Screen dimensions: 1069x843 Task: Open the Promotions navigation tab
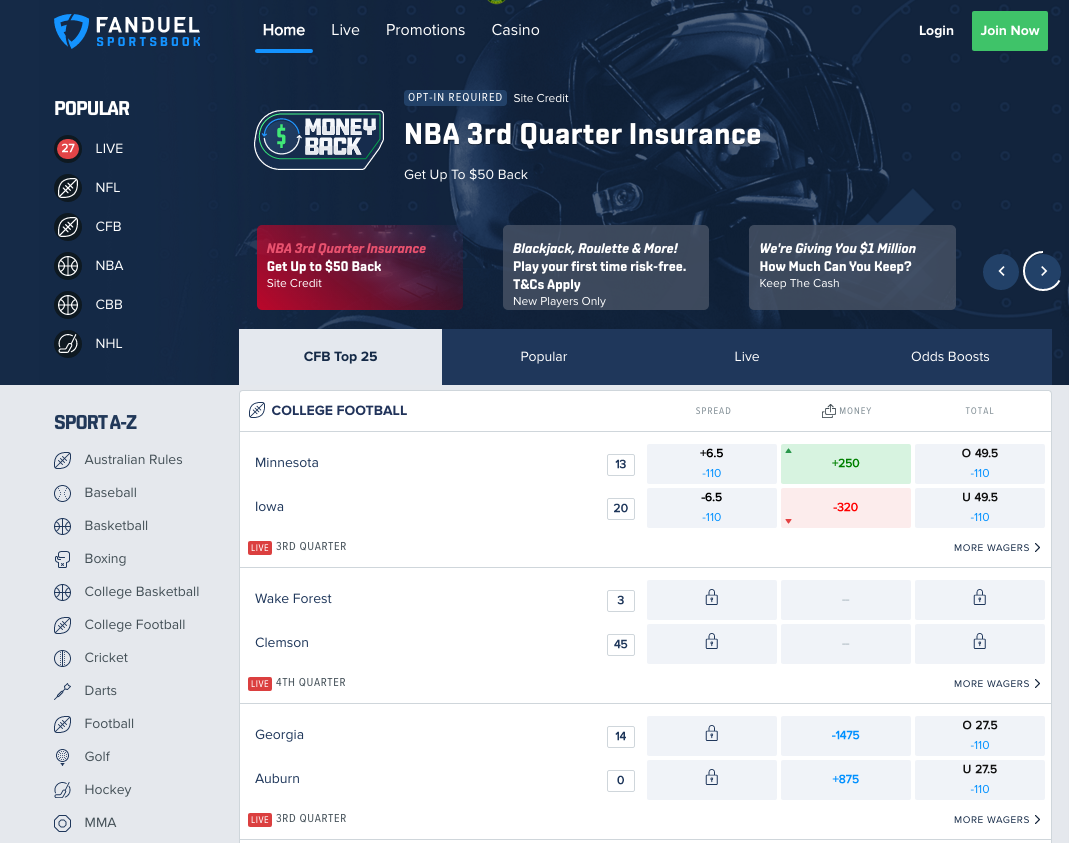point(425,30)
